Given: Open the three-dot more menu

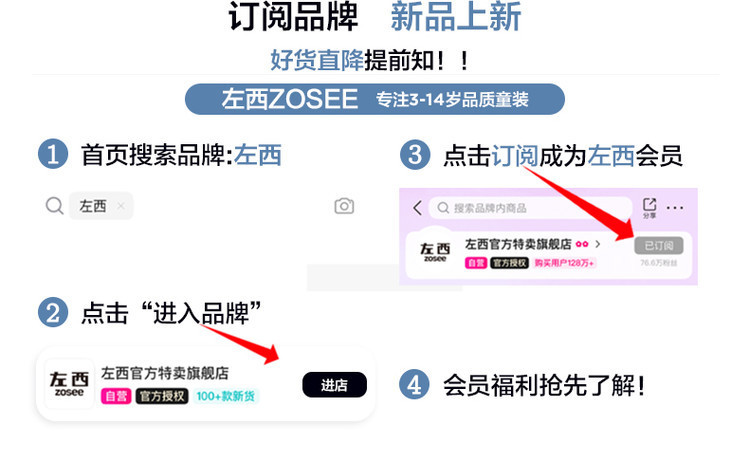Looking at the screenshot, I should click(x=674, y=208).
